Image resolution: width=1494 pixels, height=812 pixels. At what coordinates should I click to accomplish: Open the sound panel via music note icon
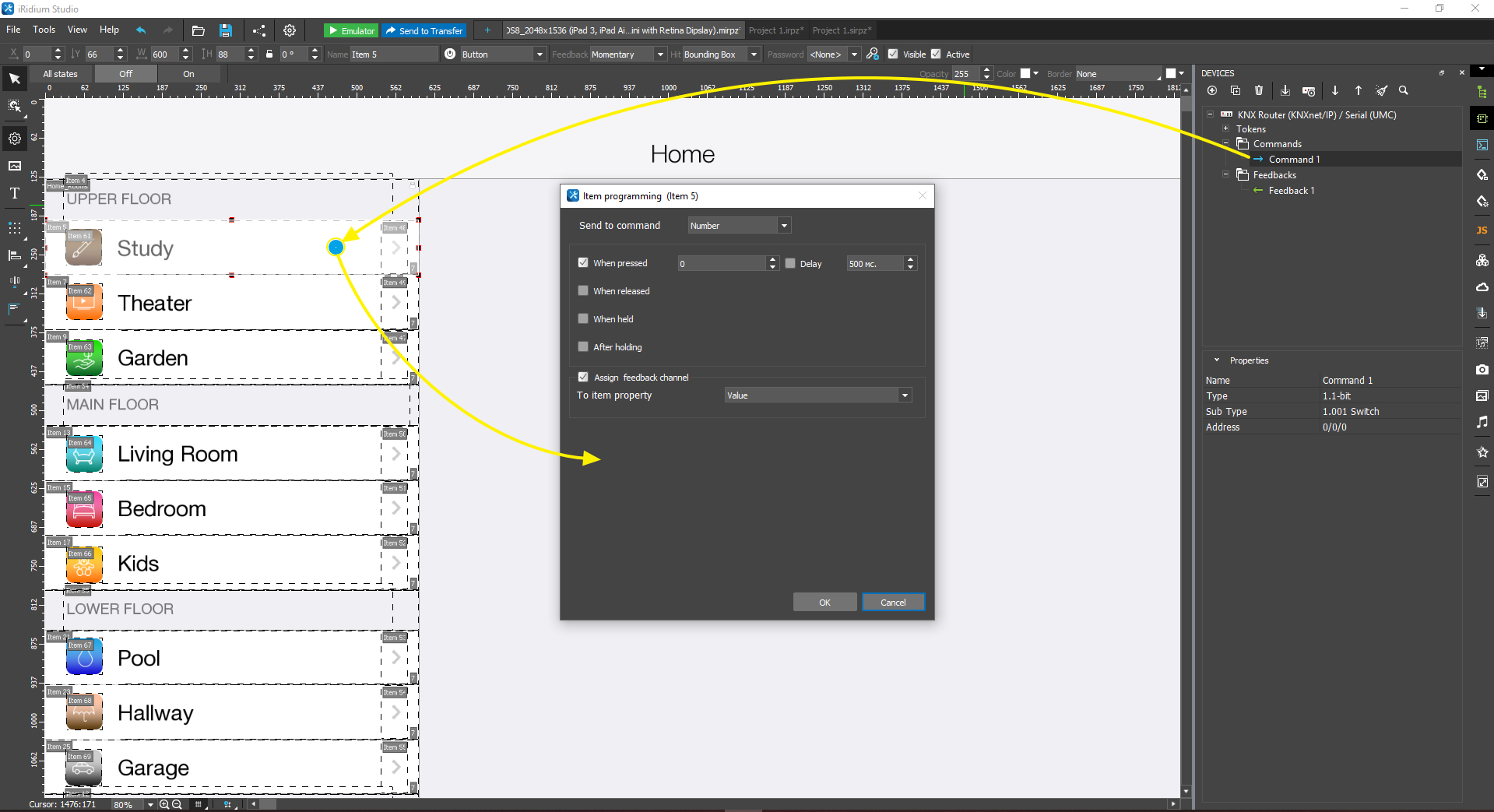click(x=1482, y=422)
